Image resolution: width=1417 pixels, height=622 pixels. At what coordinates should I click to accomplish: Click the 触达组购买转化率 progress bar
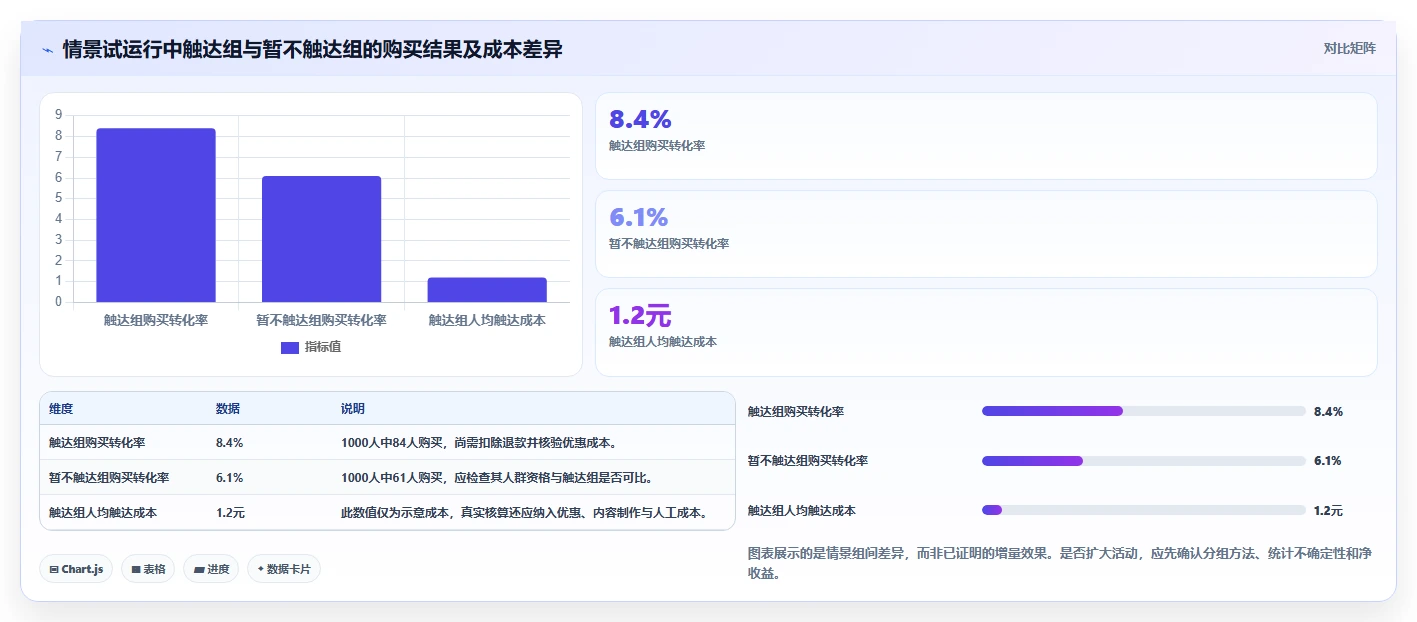[x=1144, y=411]
